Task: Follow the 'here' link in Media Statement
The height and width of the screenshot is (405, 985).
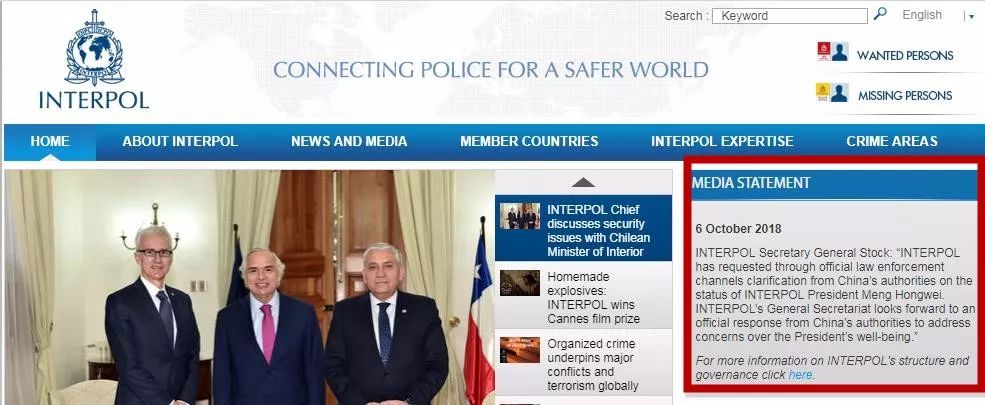Action: pos(800,375)
